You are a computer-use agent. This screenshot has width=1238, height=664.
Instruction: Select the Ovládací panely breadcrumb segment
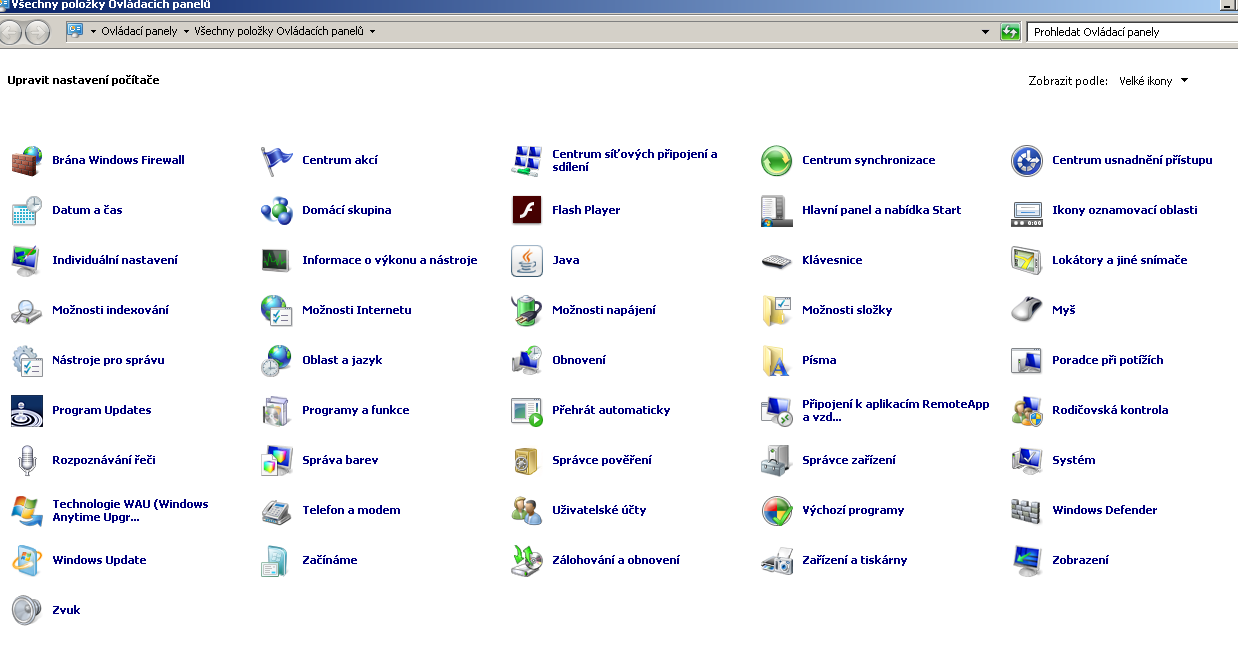pos(139,31)
